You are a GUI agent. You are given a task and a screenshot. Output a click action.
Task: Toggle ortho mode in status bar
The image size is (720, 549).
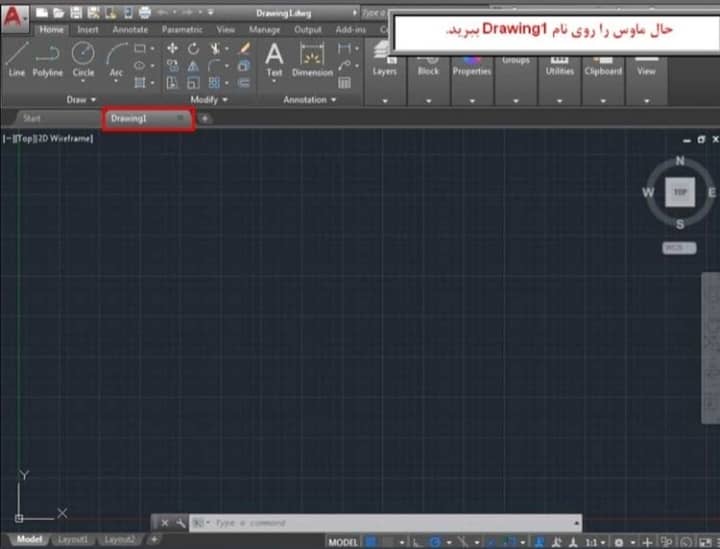pyautogui.click(x=418, y=543)
